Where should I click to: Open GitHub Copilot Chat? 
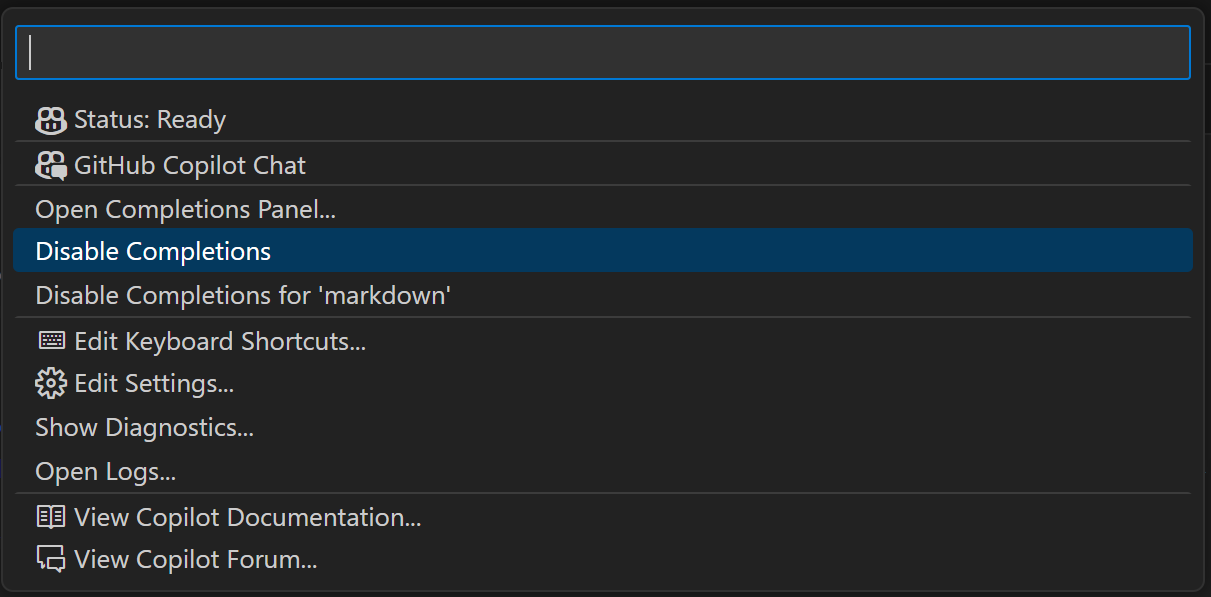pyautogui.click(x=190, y=165)
